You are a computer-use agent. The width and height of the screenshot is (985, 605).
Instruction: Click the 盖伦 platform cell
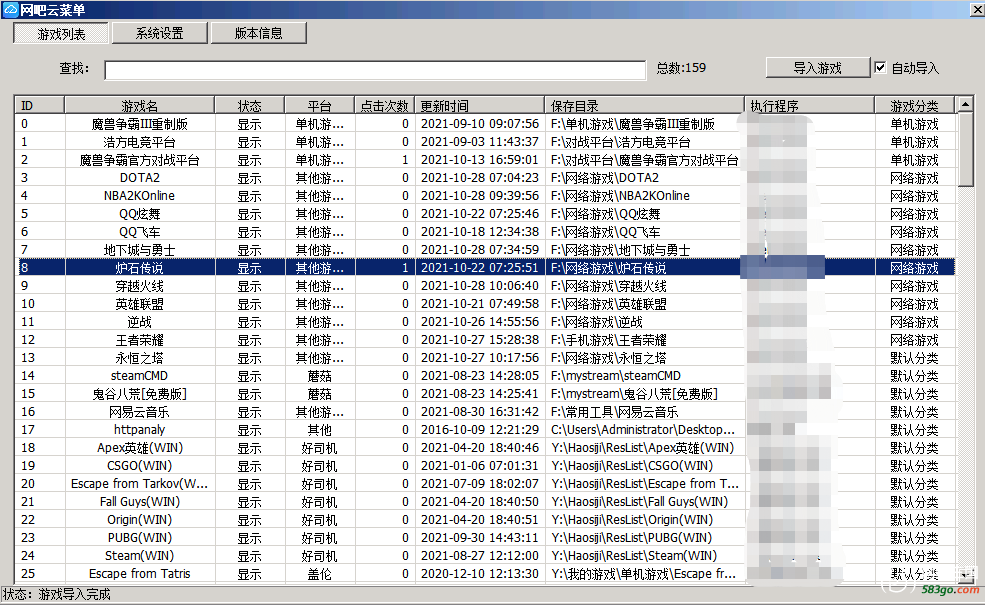[x=320, y=574]
